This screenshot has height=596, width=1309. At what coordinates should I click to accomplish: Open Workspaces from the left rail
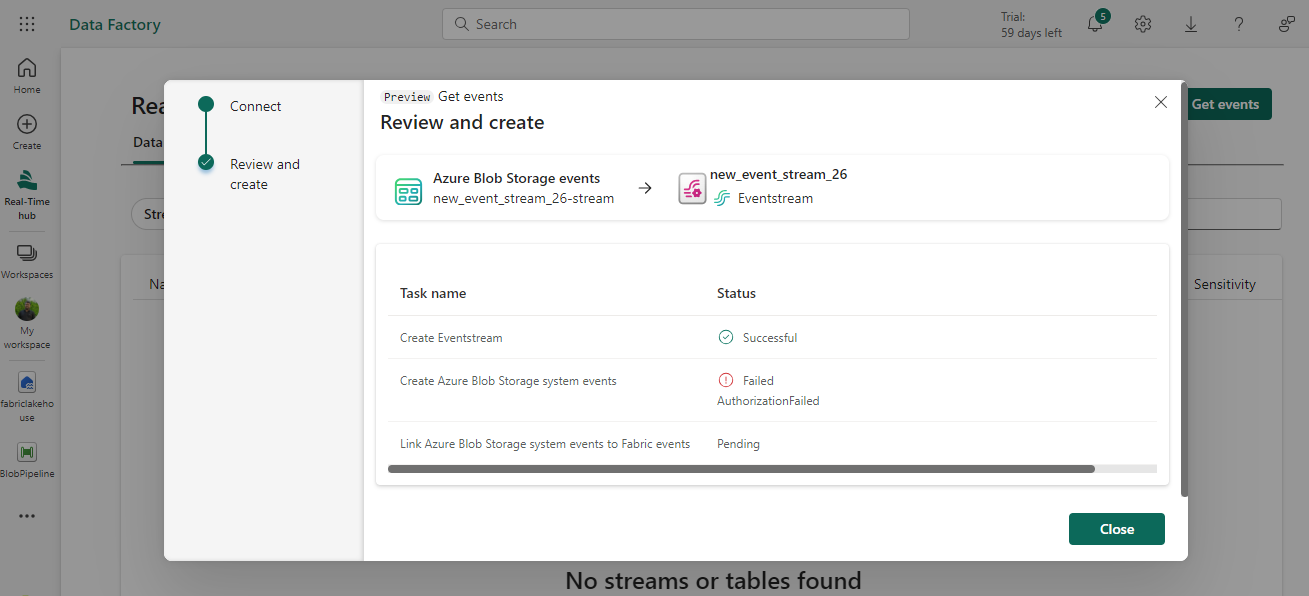27,262
